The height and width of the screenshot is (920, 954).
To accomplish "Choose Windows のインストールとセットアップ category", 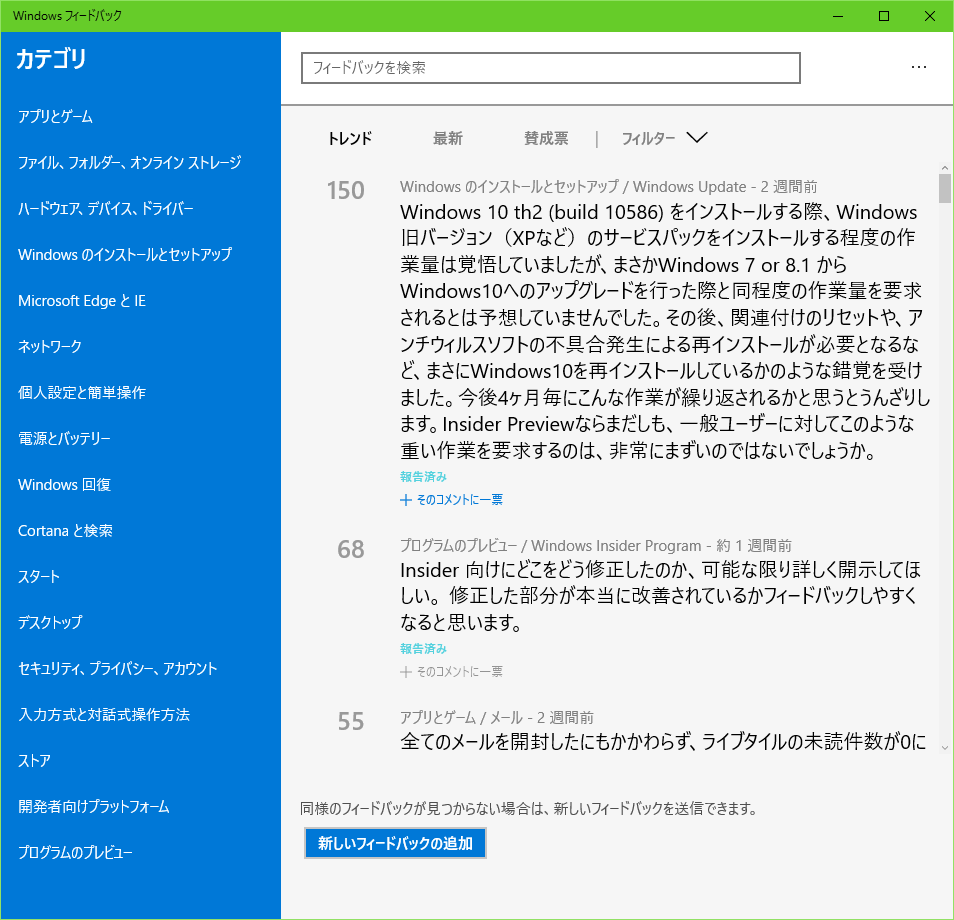I will (125, 254).
